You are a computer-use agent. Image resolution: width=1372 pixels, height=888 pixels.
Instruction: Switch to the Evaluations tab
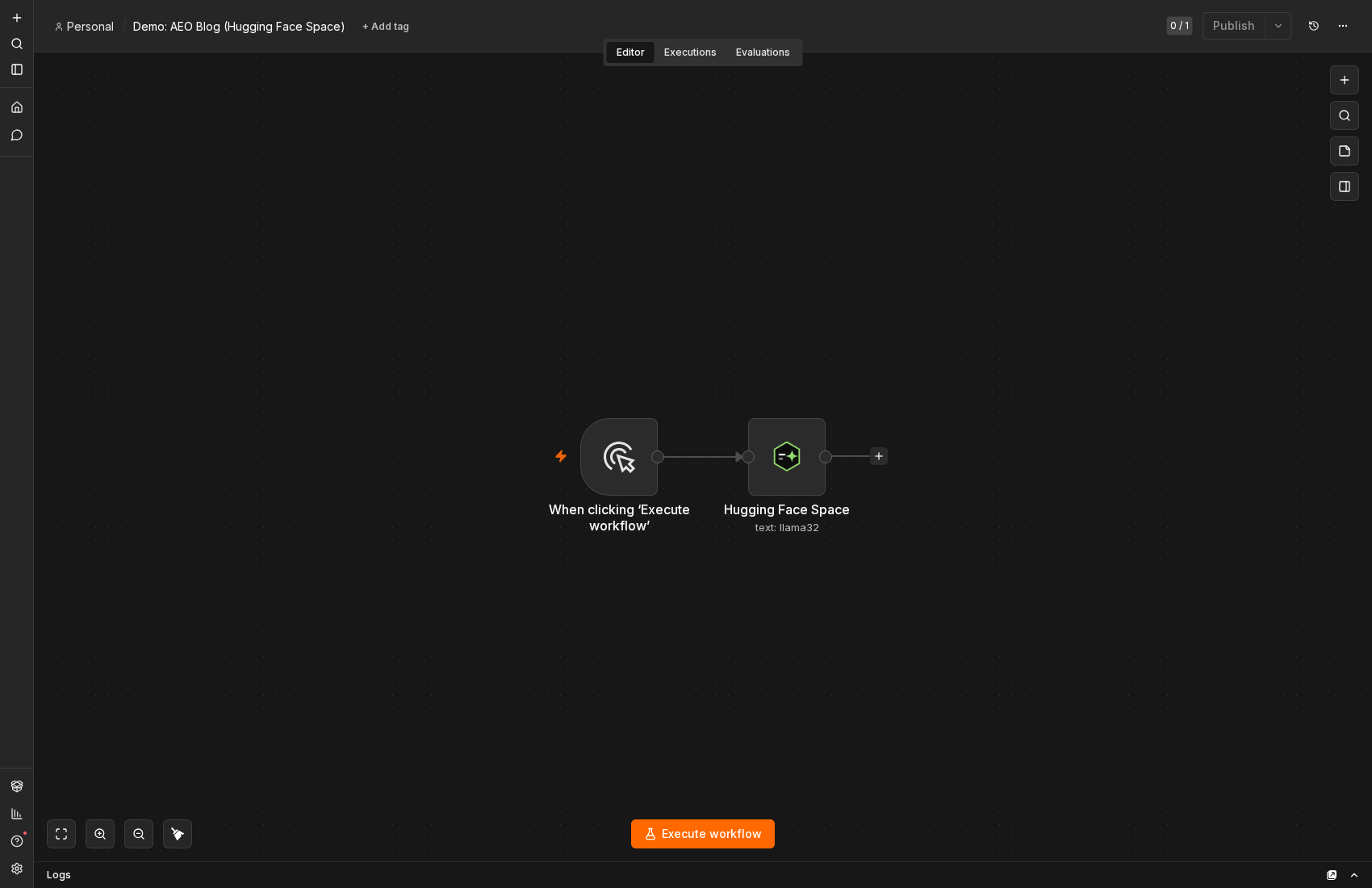[x=763, y=52]
